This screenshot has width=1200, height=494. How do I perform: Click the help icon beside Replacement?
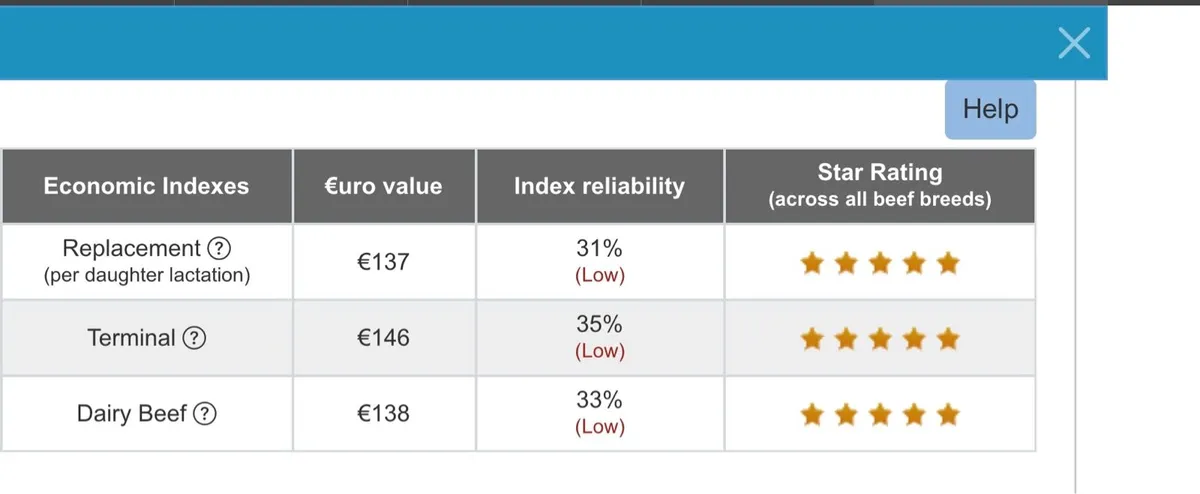(x=219, y=249)
